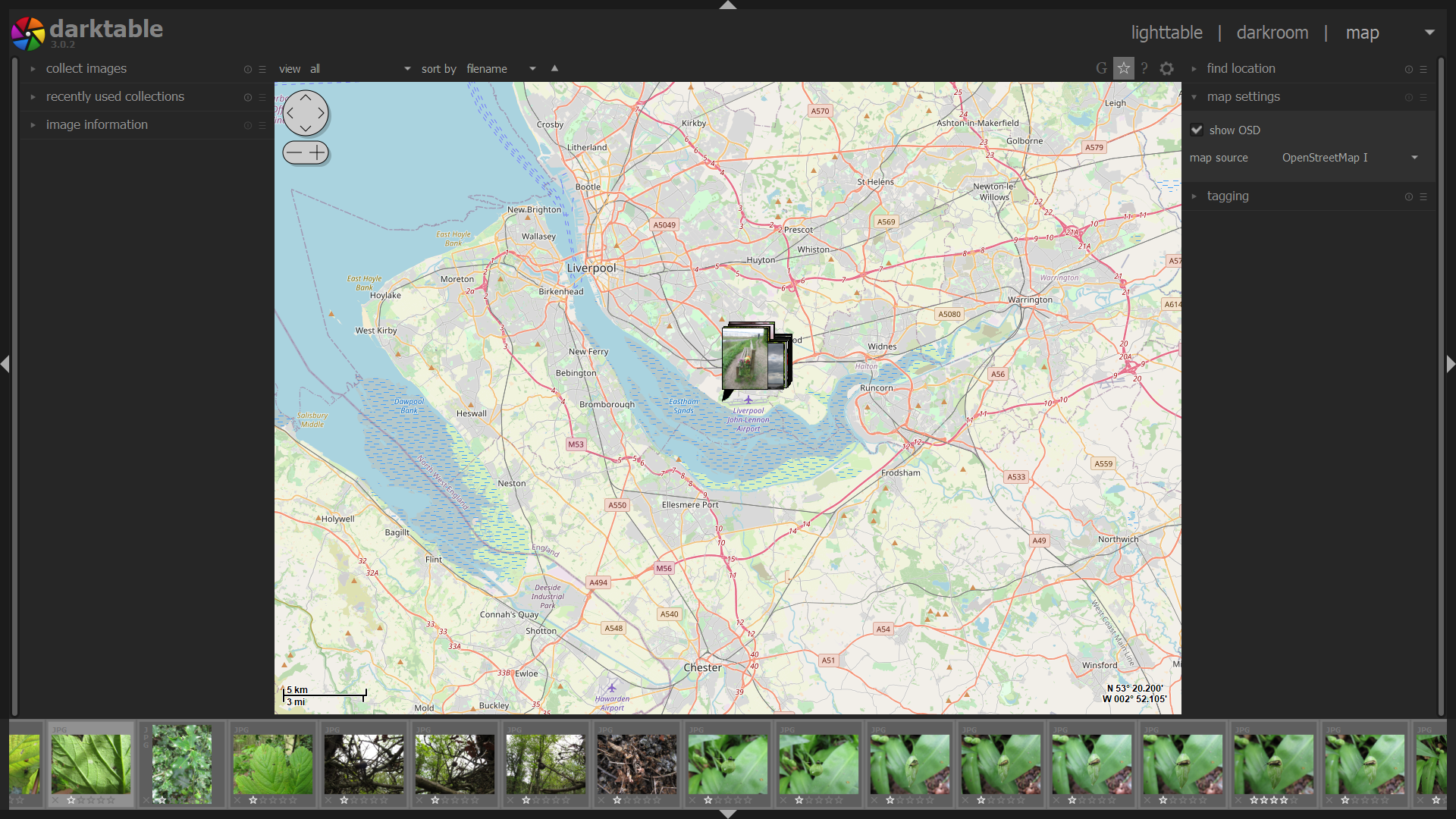This screenshot has height=819, width=1456.
Task: Reject the brown dry debris image
Action: [601, 800]
